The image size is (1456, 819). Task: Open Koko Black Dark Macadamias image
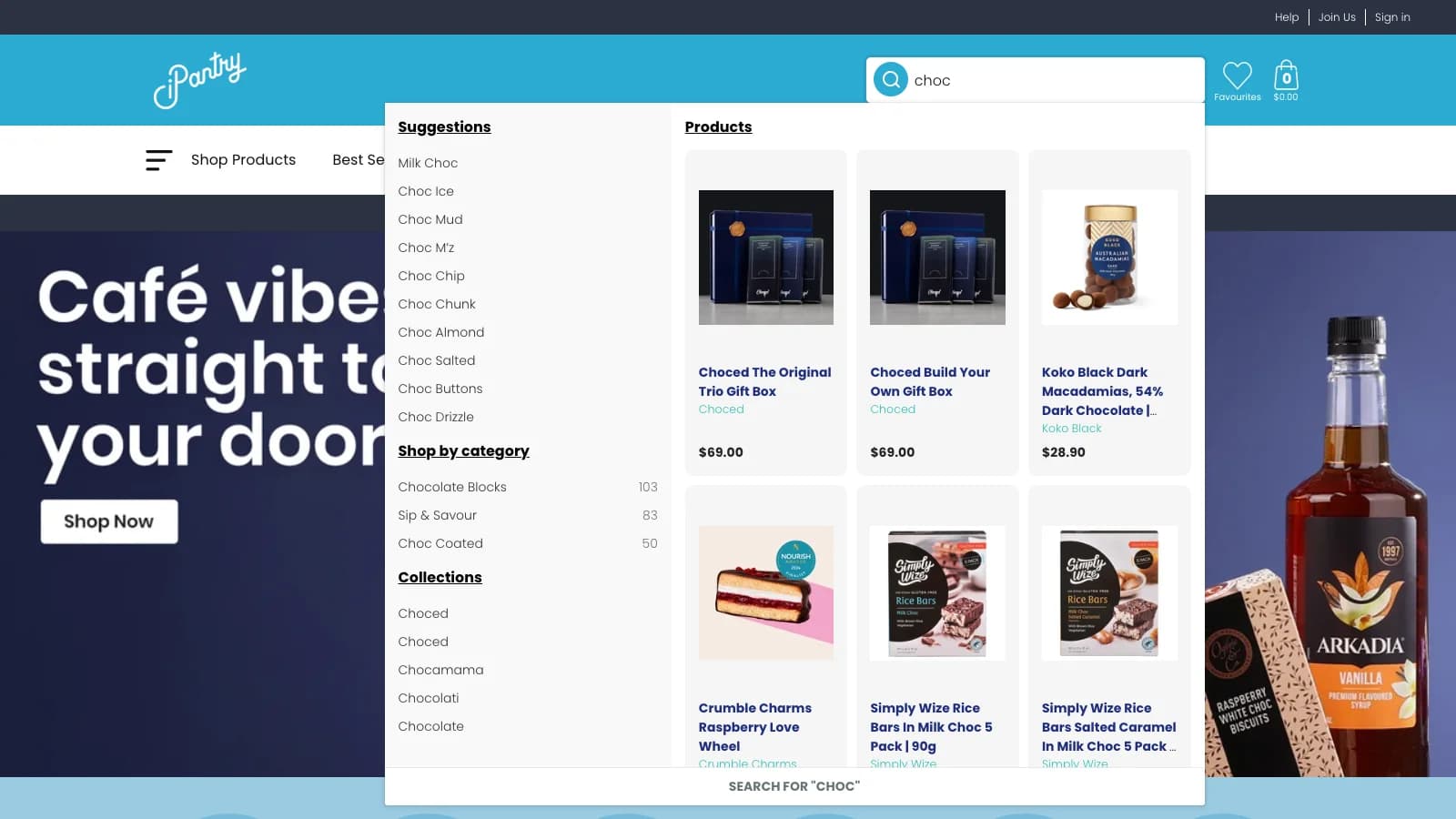point(1109,258)
